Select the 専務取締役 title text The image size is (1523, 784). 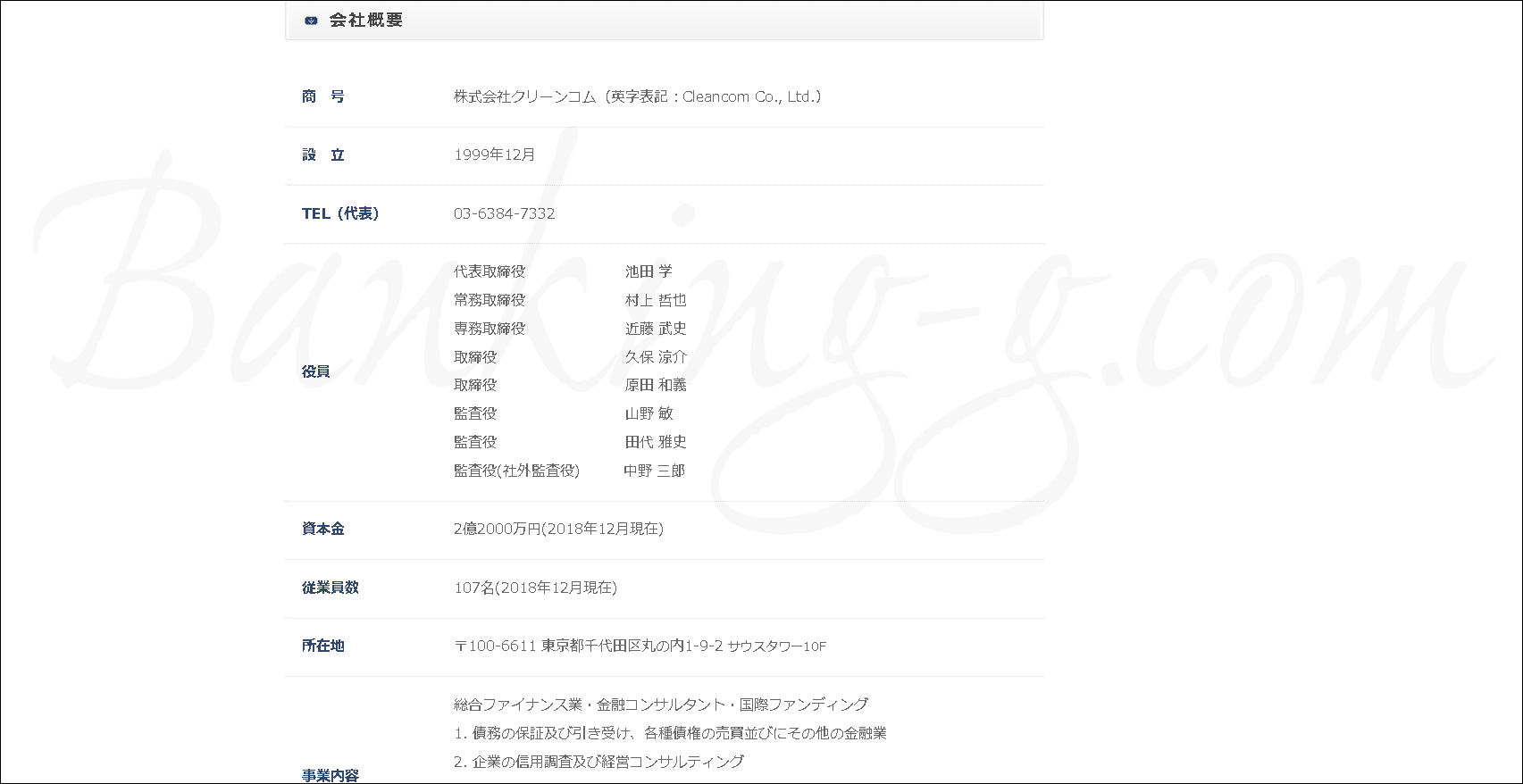click(x=490, y=329)
